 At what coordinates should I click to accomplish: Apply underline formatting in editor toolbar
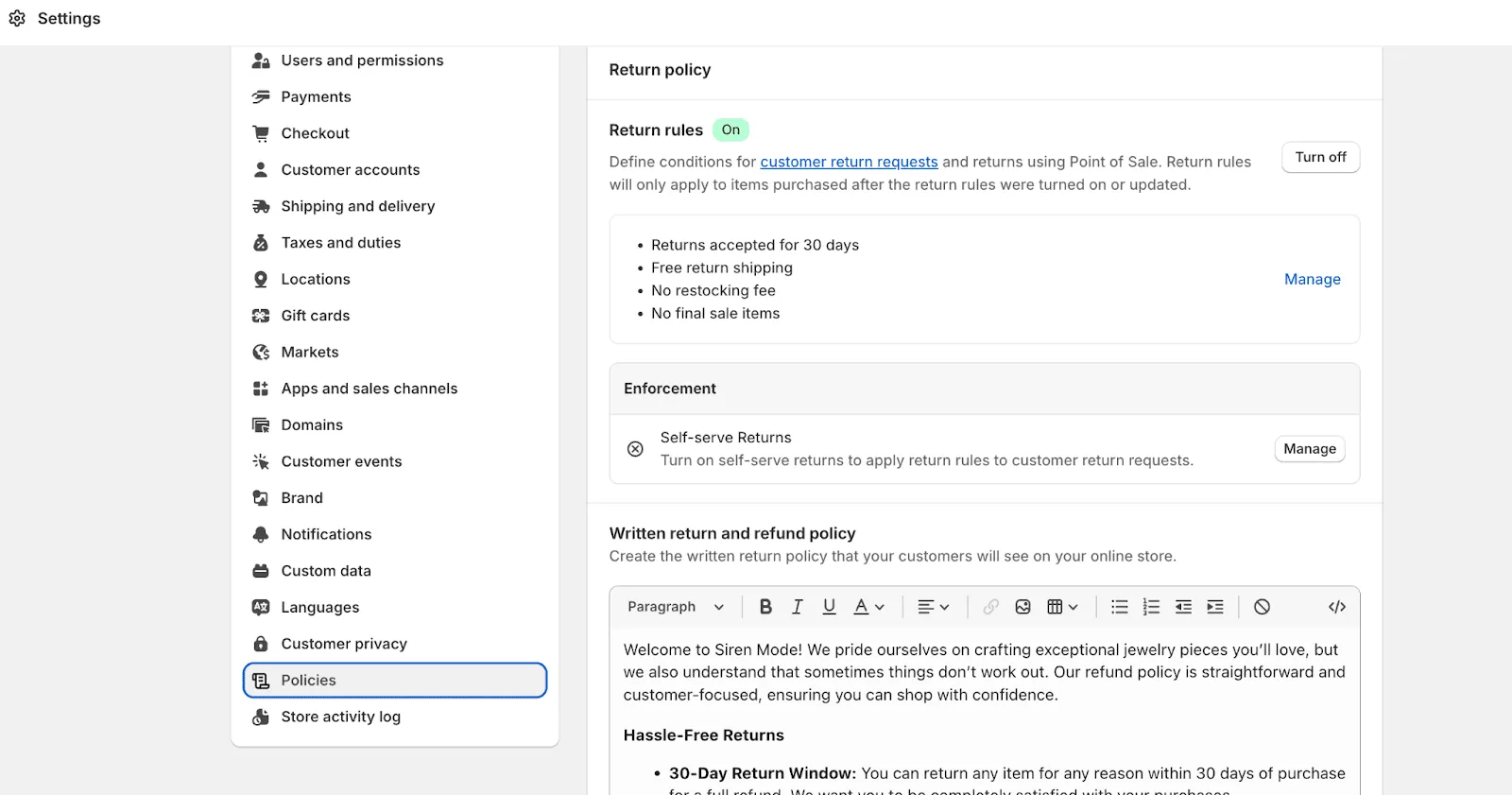tap(829, 607)
